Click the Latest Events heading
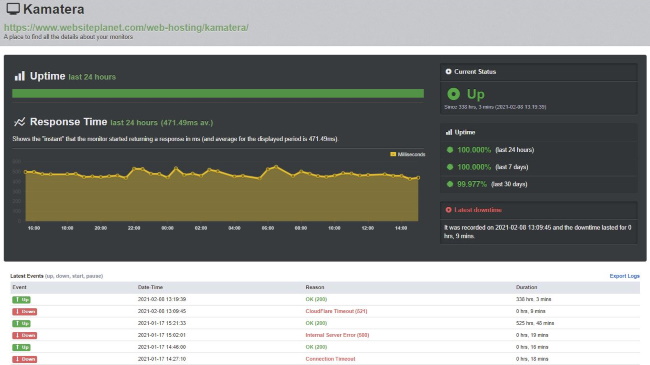The width and height of the screenshot is (650, 365). pyautogui.click(x=27, y=276)
